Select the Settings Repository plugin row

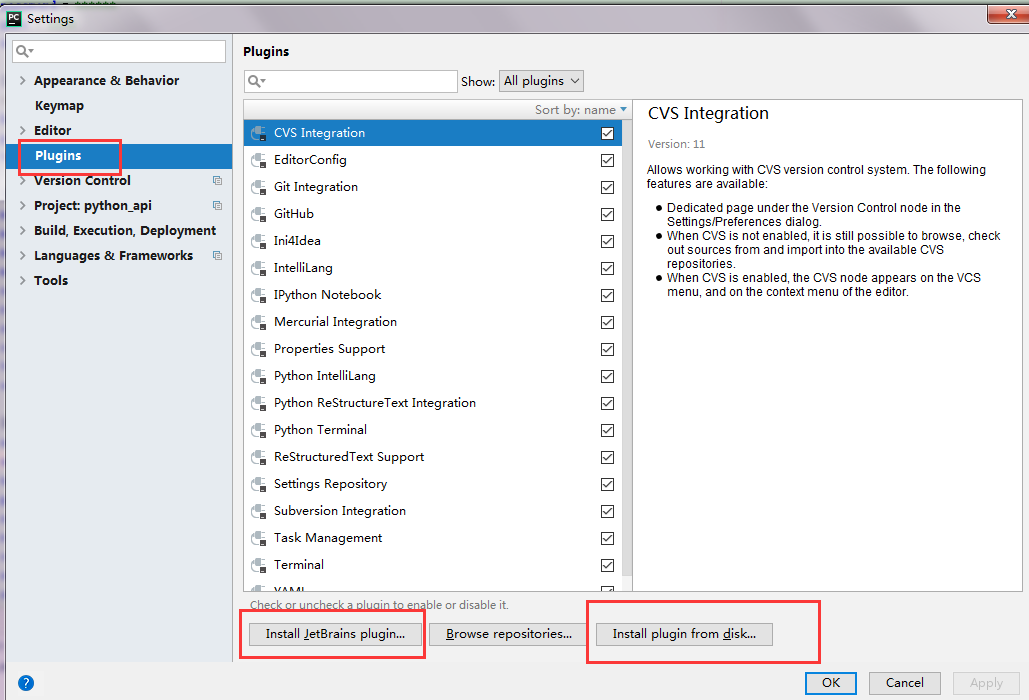433,484
